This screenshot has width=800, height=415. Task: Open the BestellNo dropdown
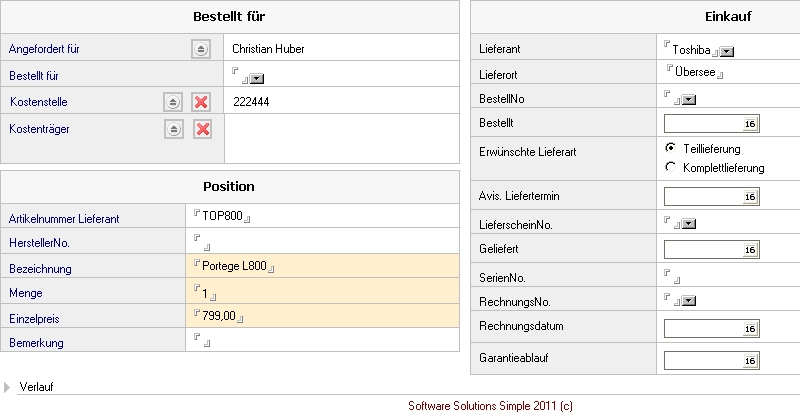pos(688,99)
